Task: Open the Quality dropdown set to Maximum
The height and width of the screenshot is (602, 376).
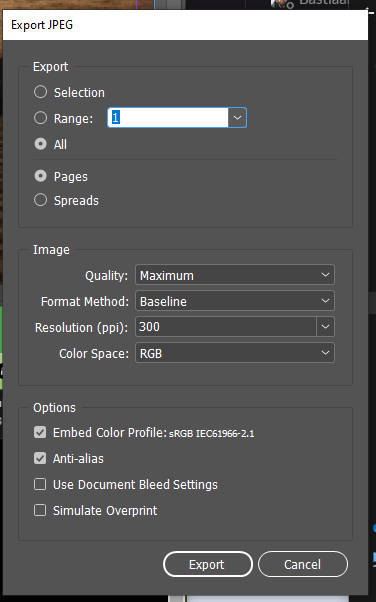Action: coord(235,275)
